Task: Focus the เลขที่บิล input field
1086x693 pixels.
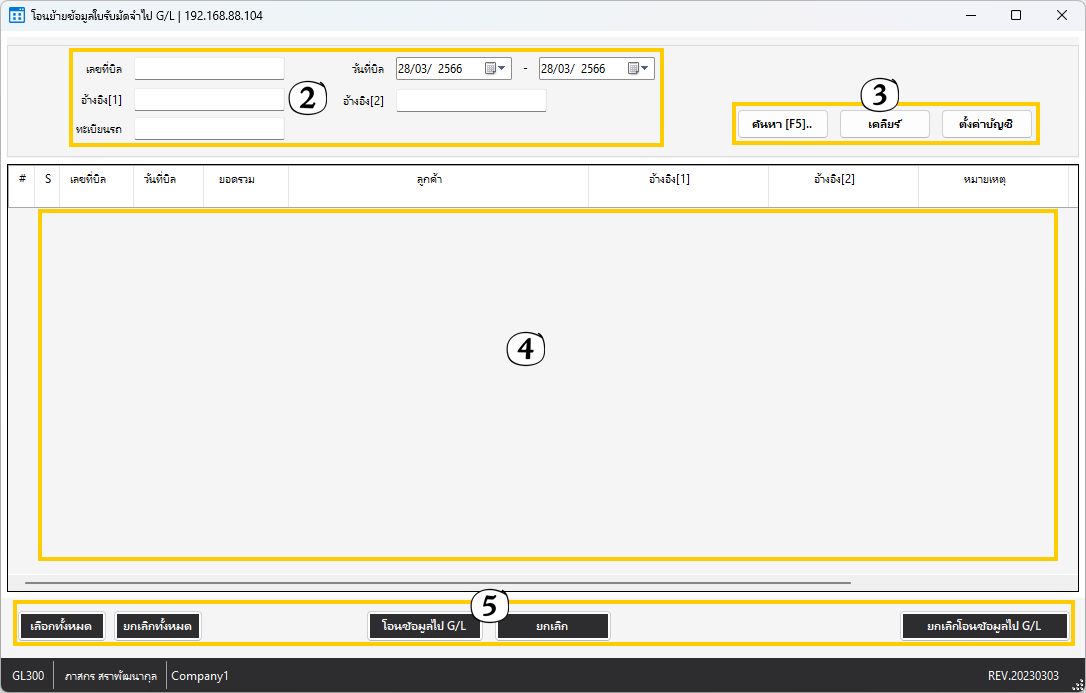Action: 209,69
